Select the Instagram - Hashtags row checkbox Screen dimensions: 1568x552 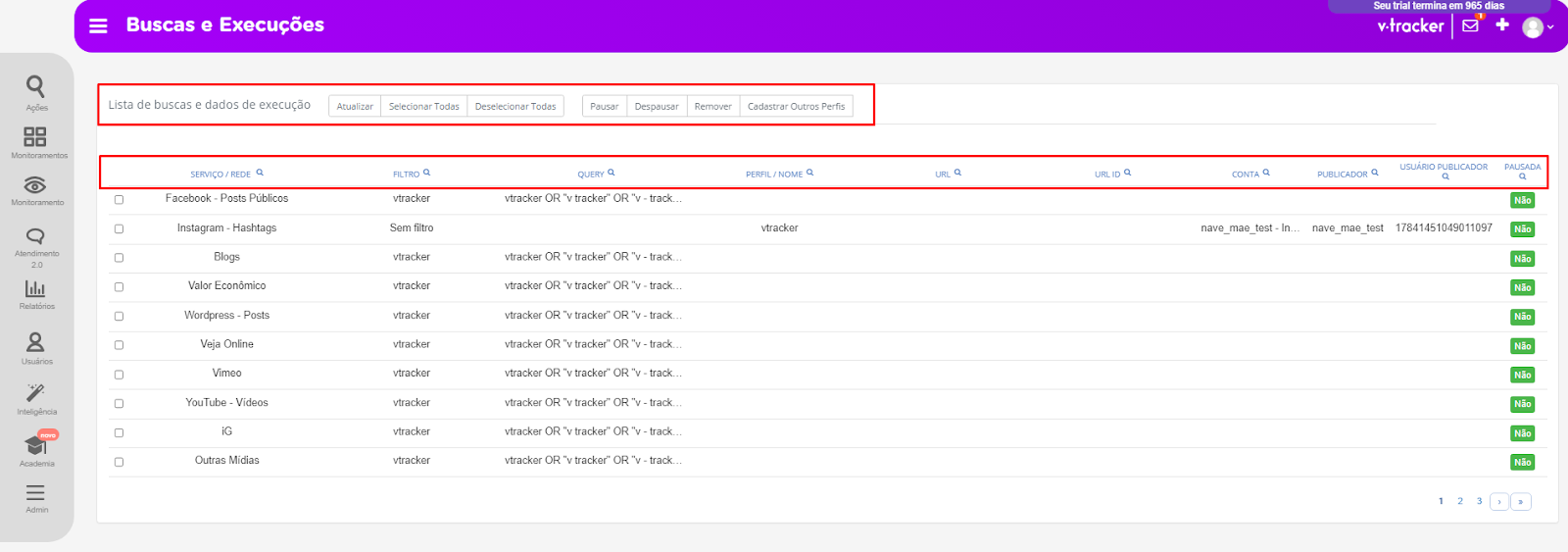coord(119,228)
